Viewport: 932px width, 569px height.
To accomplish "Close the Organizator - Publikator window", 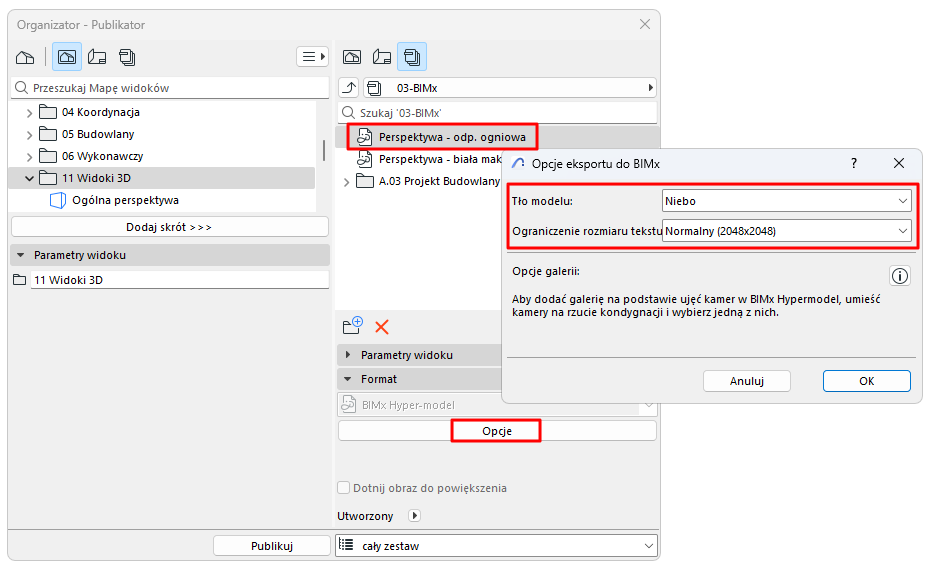I will click(x=645, y=24).
